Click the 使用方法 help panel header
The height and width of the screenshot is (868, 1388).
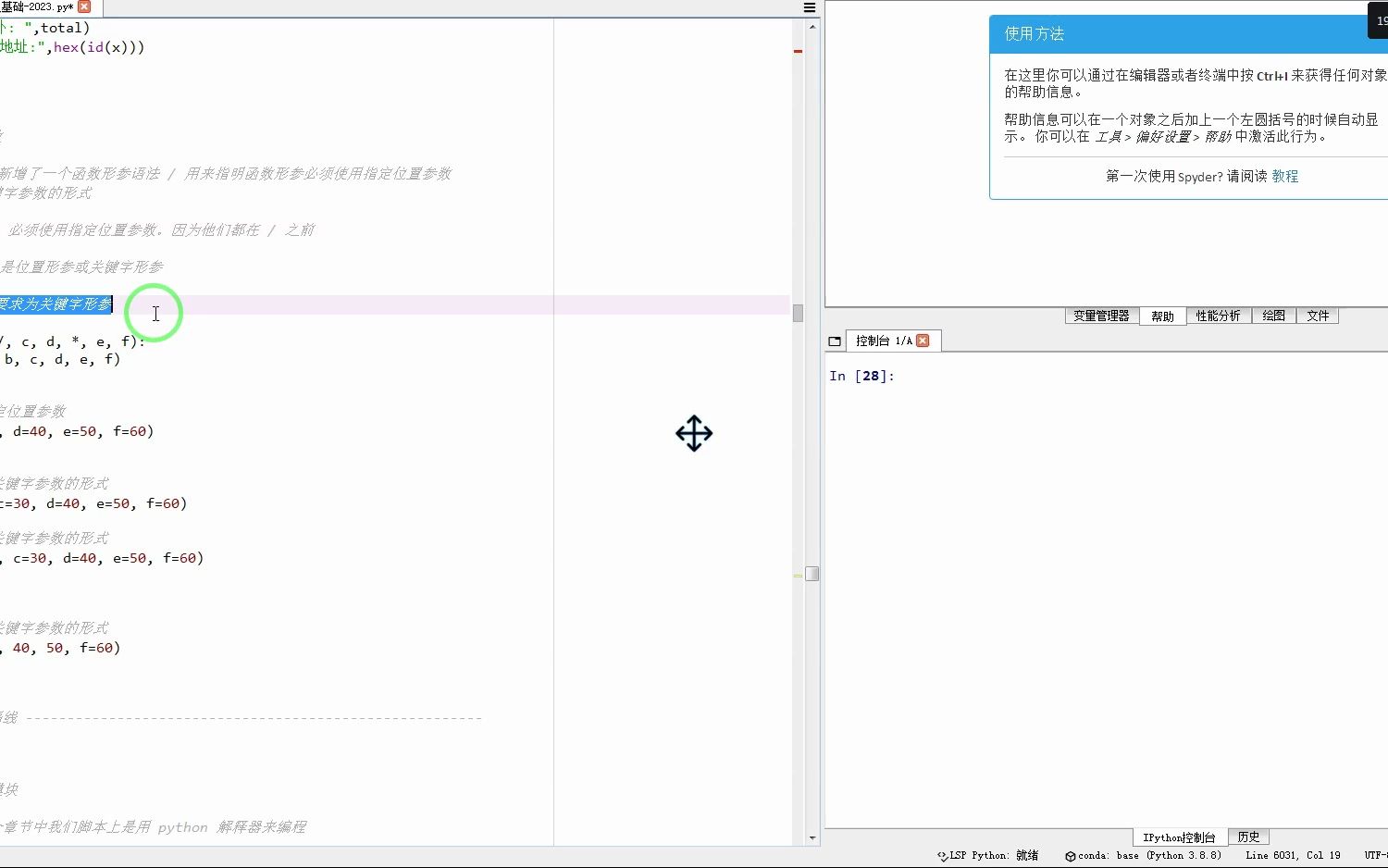tap(1188, 34)
